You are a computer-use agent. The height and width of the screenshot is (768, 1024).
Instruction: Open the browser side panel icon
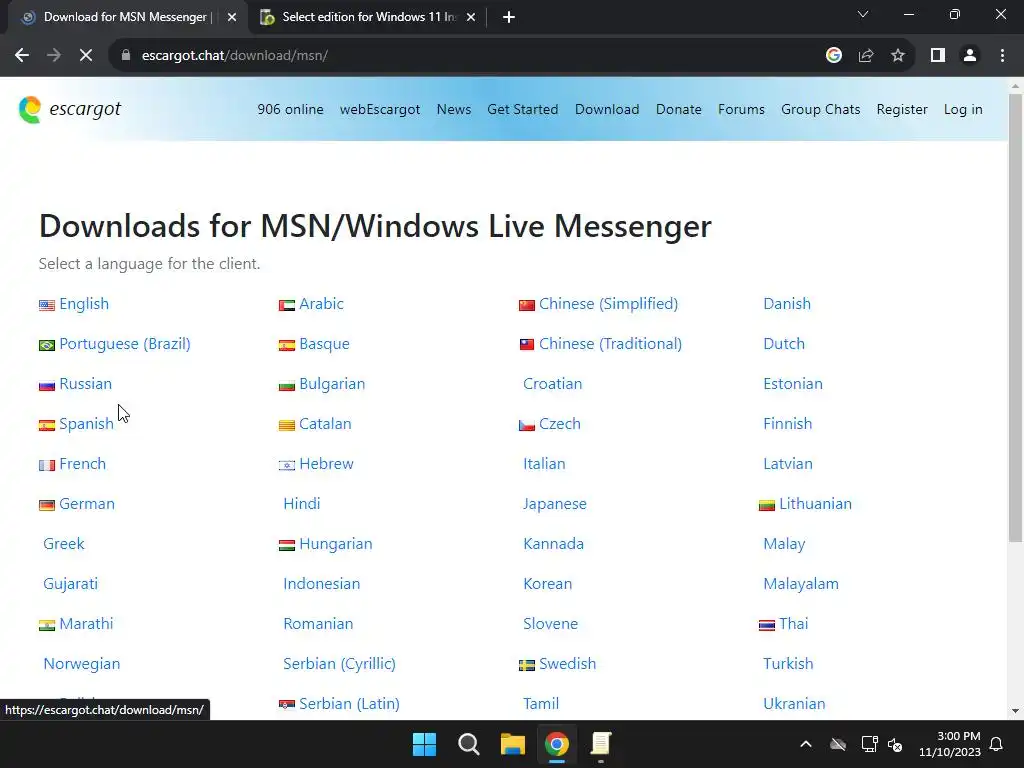[938, 56]
